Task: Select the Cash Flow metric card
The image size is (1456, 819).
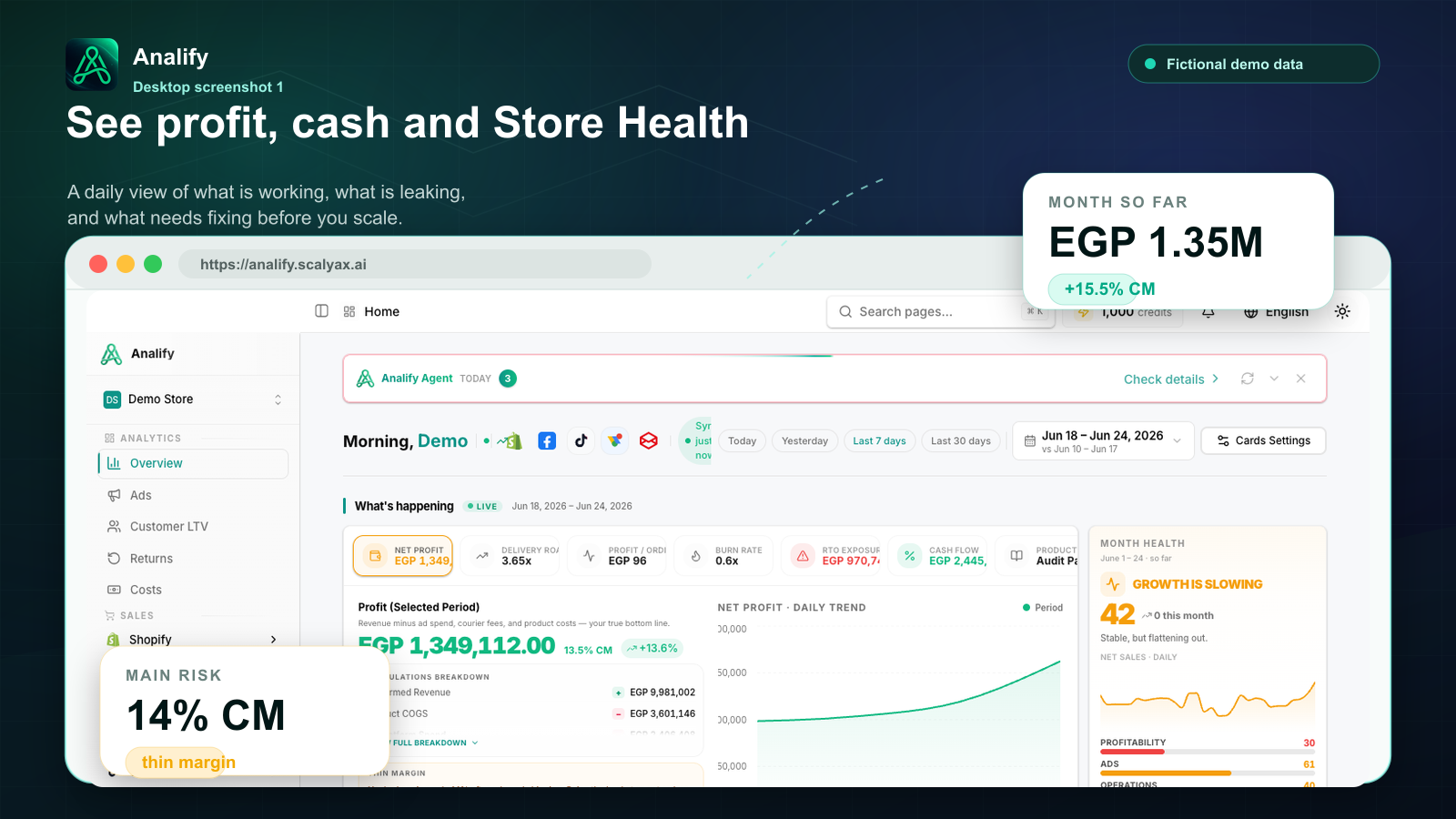Action: pyautogui.click(x=938, y=556)
